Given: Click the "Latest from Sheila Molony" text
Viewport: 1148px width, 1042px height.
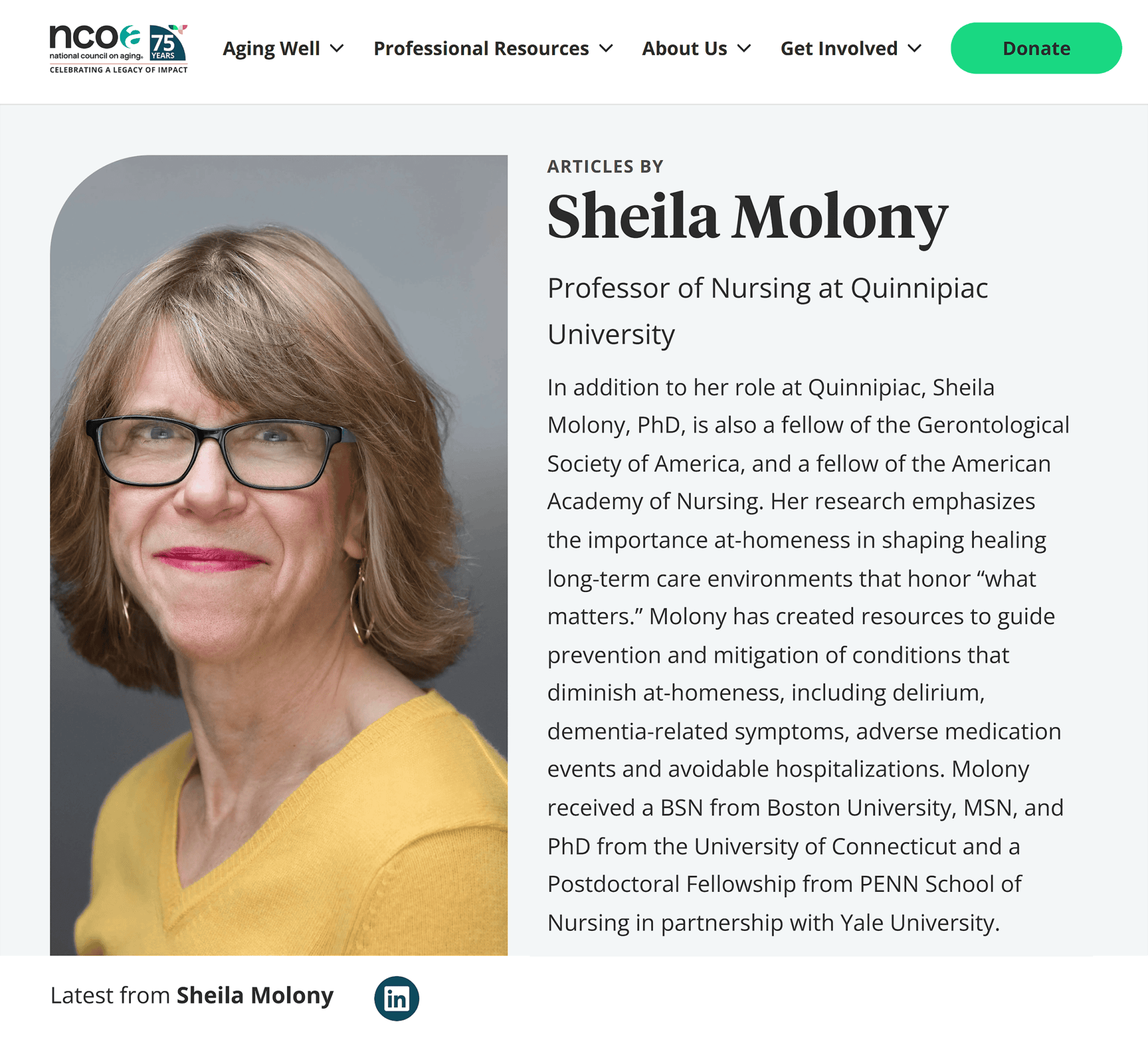Looking at the screenshot, I should [192, 995].
